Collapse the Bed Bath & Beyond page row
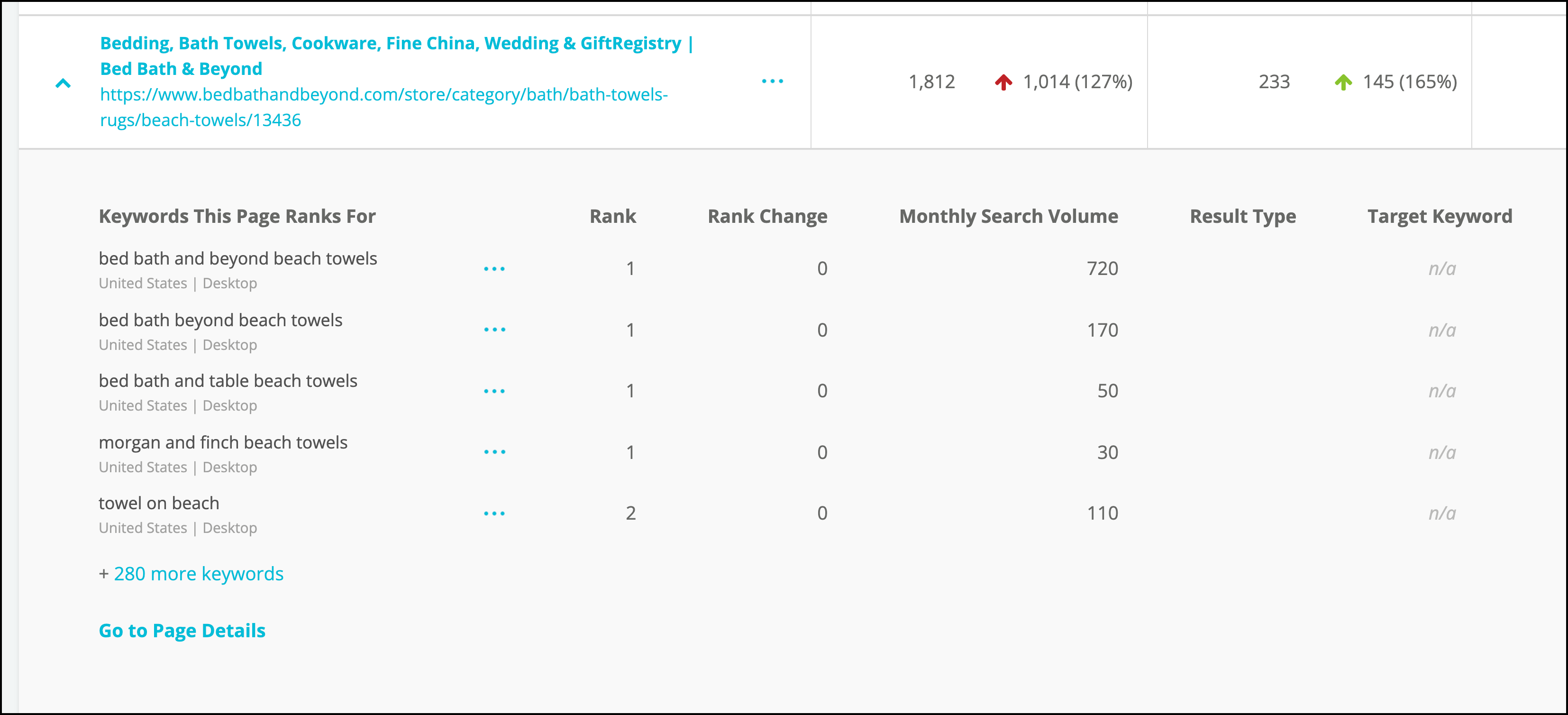Screen dimensions: 1568x715 coord(63,83)
